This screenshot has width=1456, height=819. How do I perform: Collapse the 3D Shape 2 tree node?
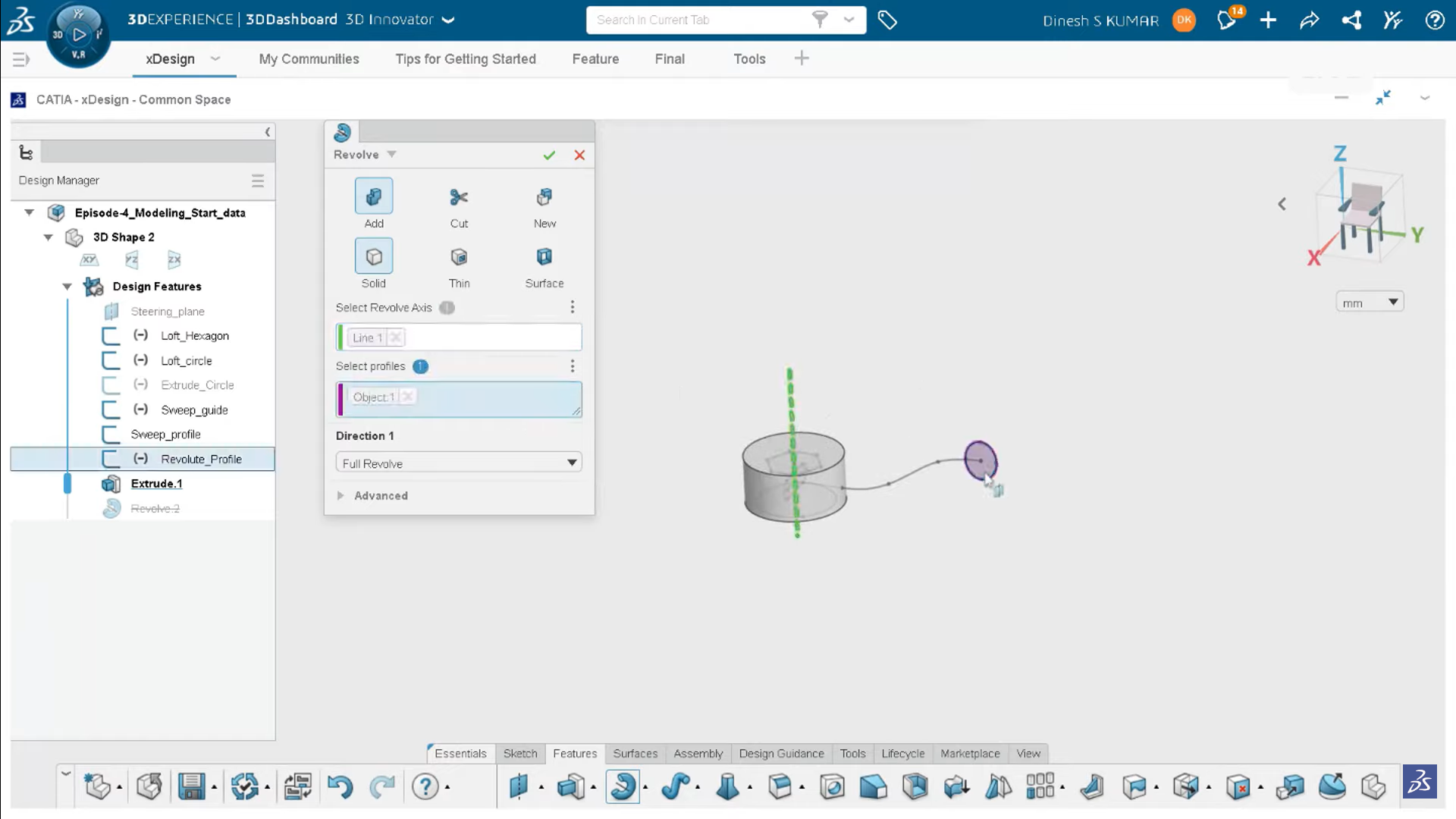48,237
